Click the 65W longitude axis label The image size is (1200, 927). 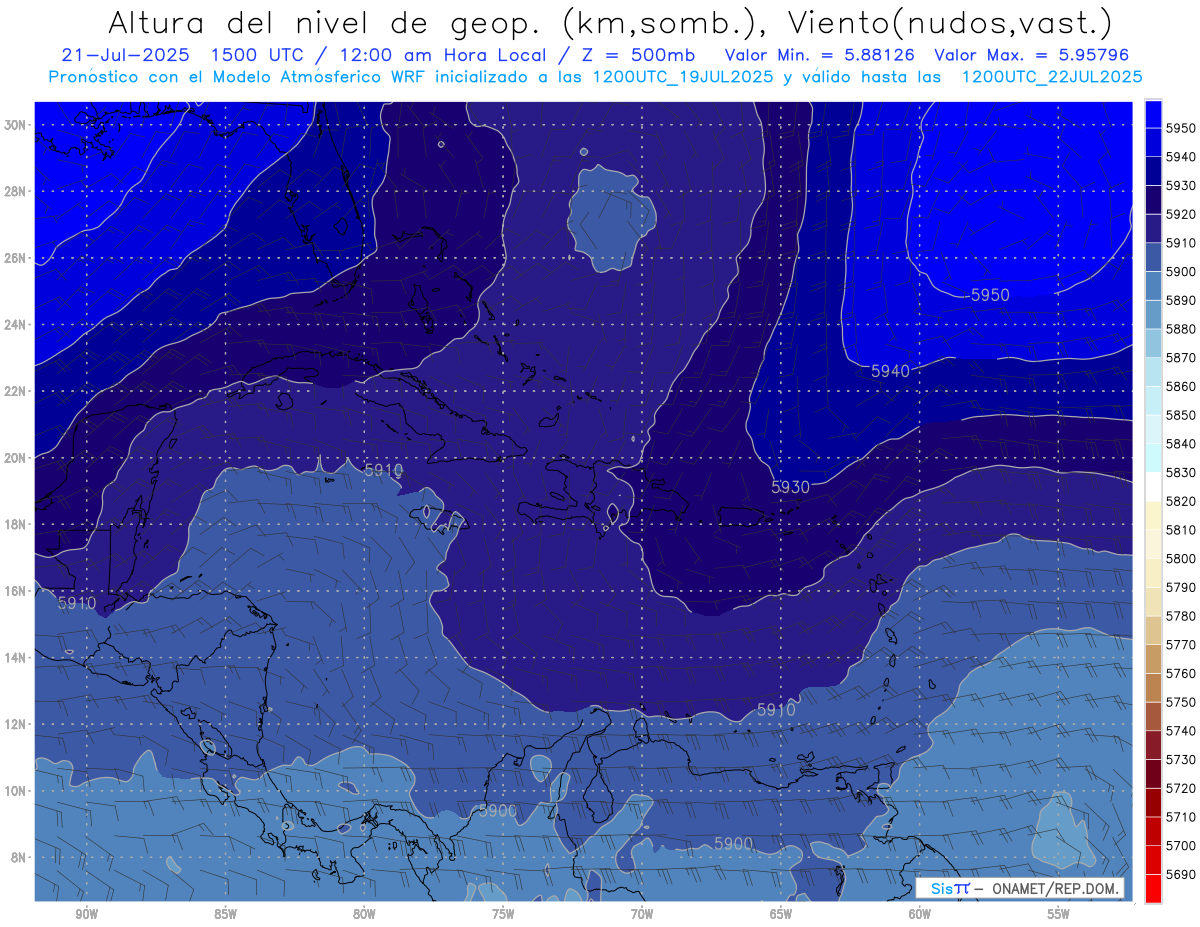(x=781, y=914)
